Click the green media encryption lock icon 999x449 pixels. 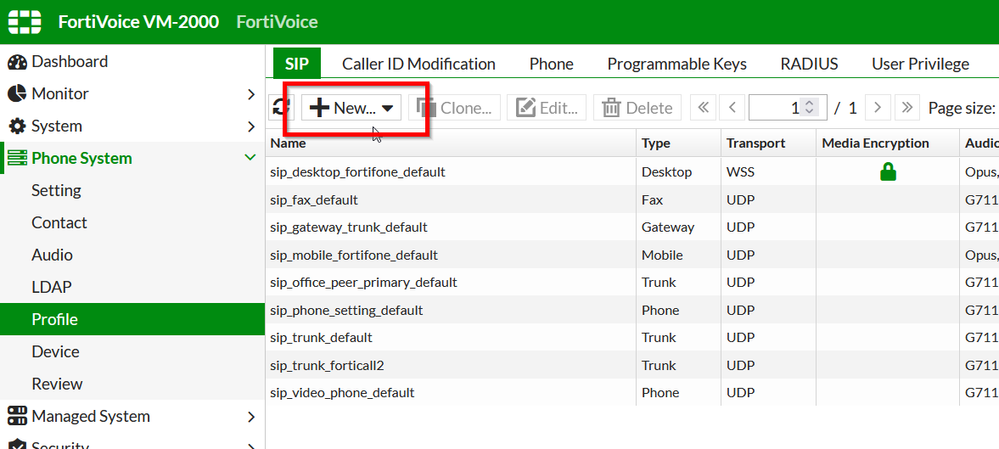887,172
